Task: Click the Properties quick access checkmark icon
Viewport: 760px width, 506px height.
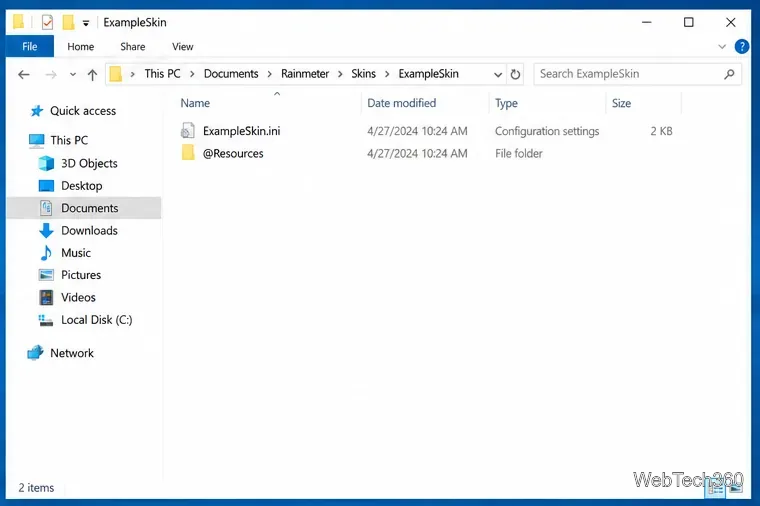Action: pyautogui.click(x=47, y=22)
